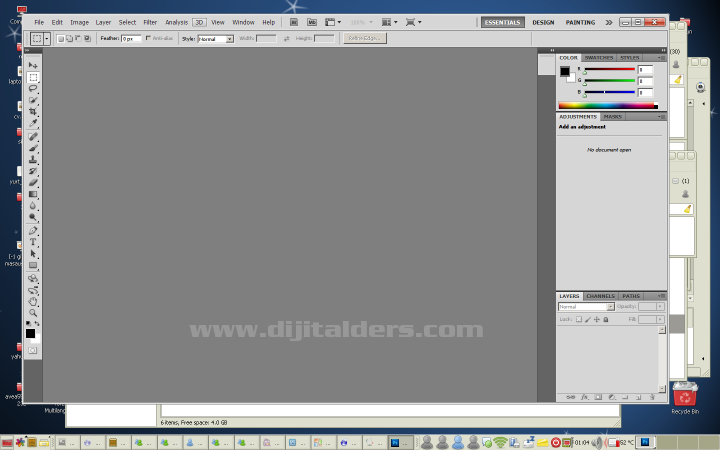
Task: Open the File menu
Action: point(39,22)
